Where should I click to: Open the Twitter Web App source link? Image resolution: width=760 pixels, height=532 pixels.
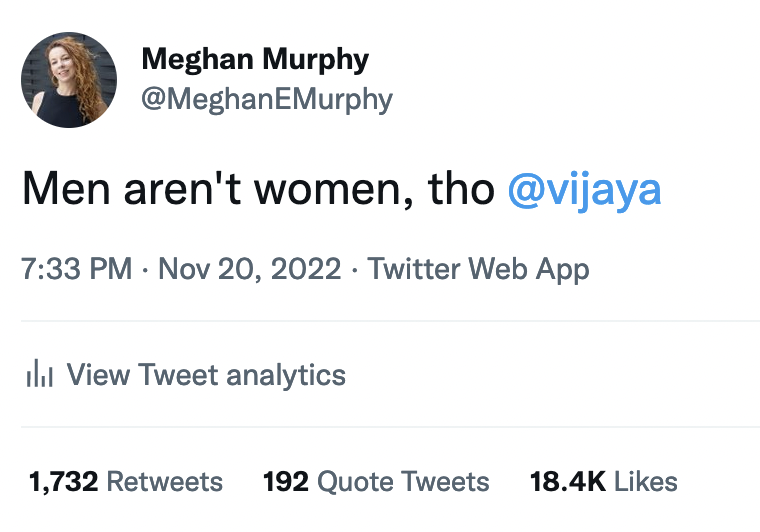(478, 269)
